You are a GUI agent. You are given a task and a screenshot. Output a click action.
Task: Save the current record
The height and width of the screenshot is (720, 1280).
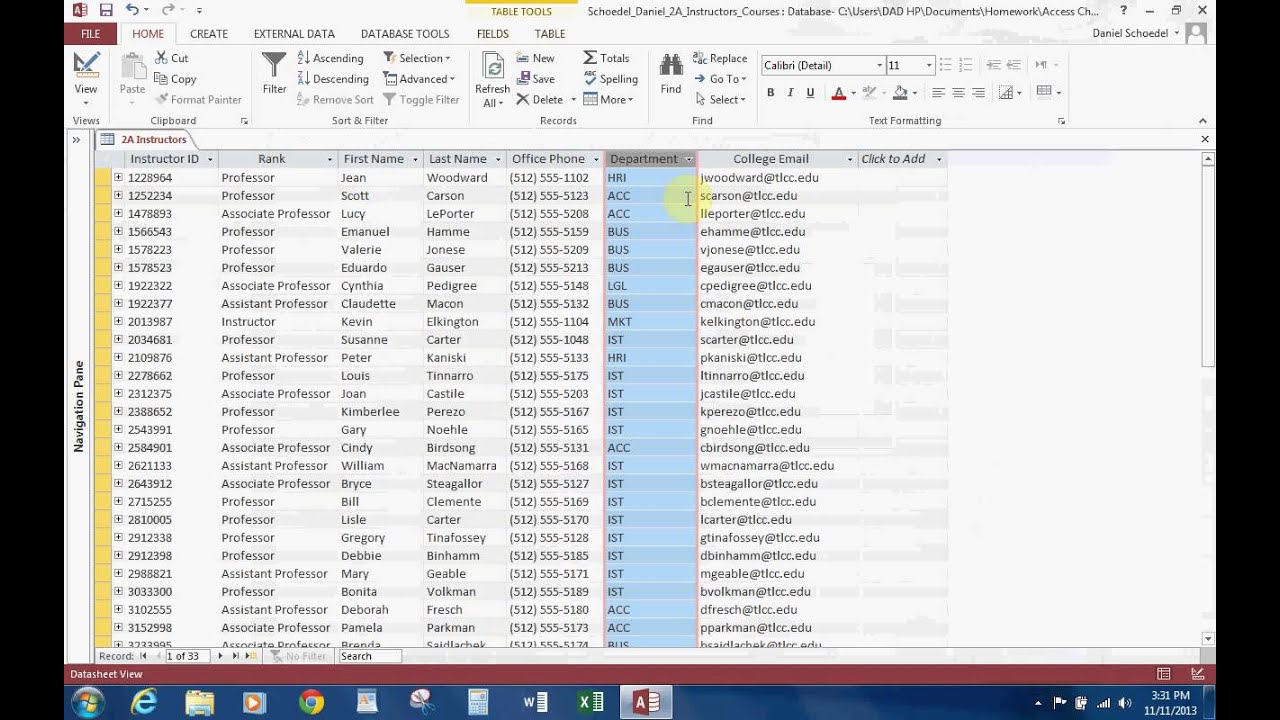(535, 79)
